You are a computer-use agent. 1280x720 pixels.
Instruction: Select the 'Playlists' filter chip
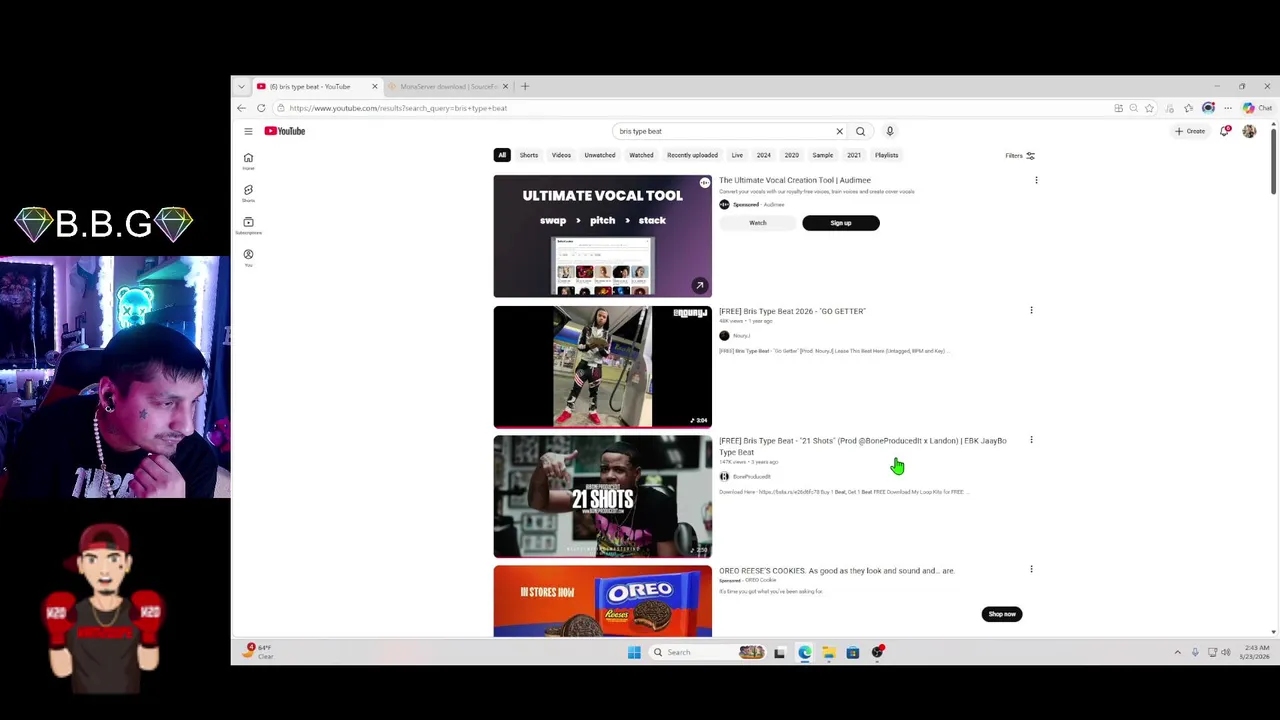pyautogui.click(x=887, y=155)
